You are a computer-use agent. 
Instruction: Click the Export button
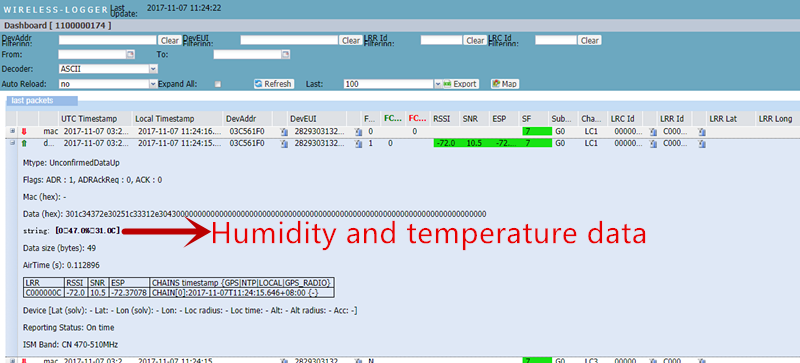coord(460,84)
